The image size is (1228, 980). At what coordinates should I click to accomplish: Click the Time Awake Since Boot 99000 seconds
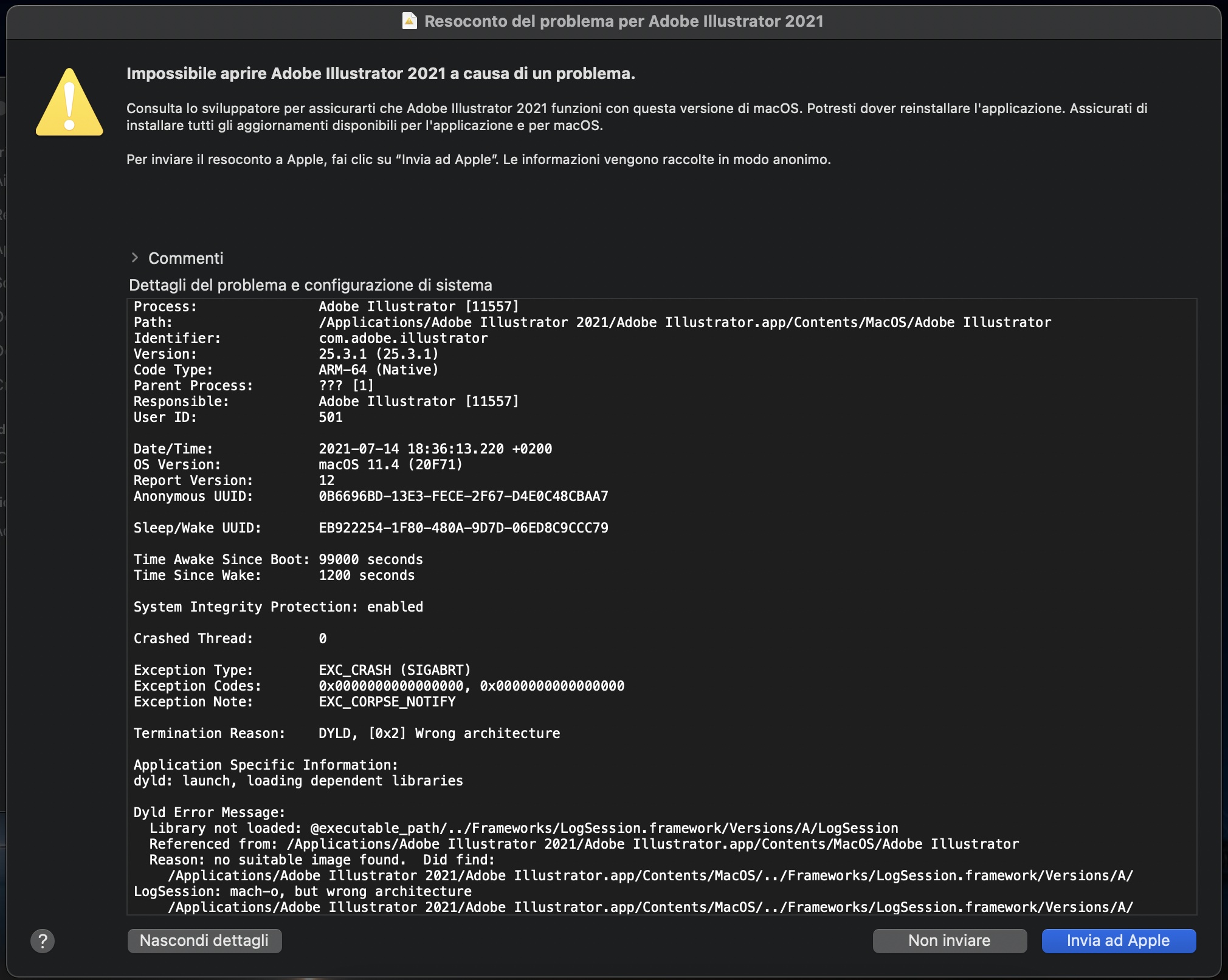coord(278,559)
